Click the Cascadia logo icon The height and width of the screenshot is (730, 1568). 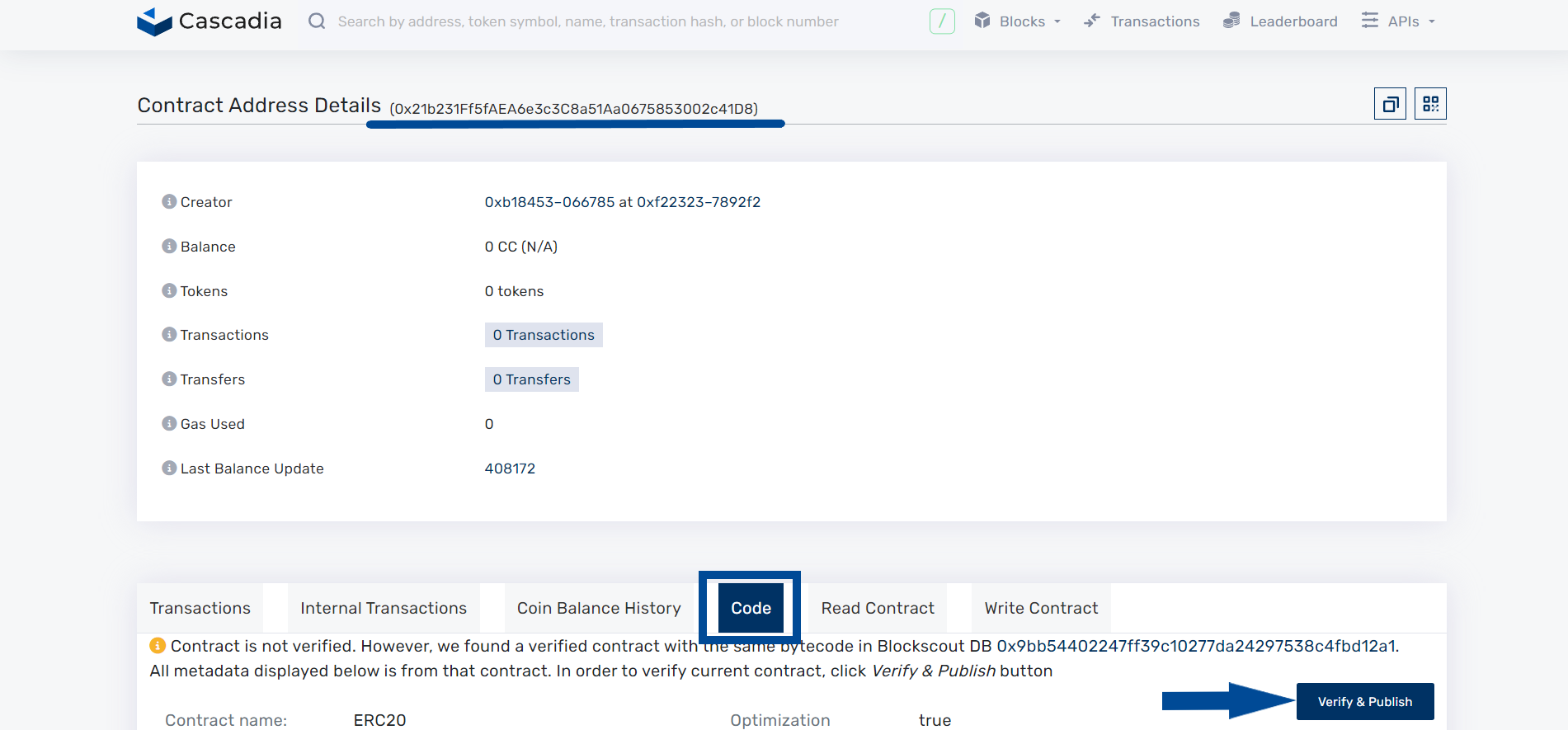click(x=154, y=21)
